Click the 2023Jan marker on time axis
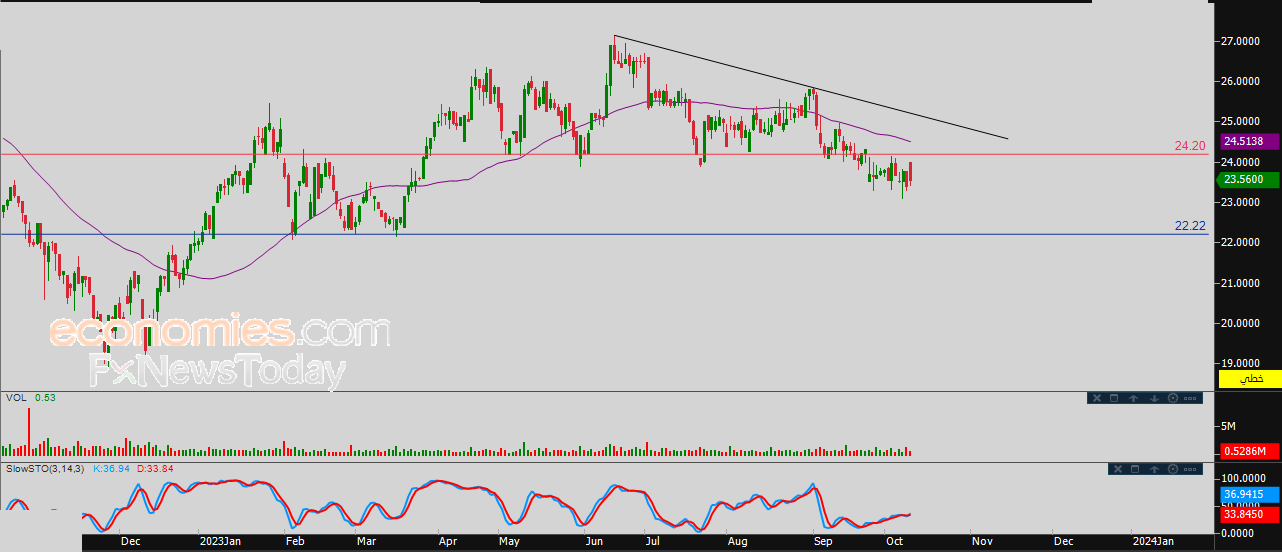1282x552 pixels. tap(220, 541)
